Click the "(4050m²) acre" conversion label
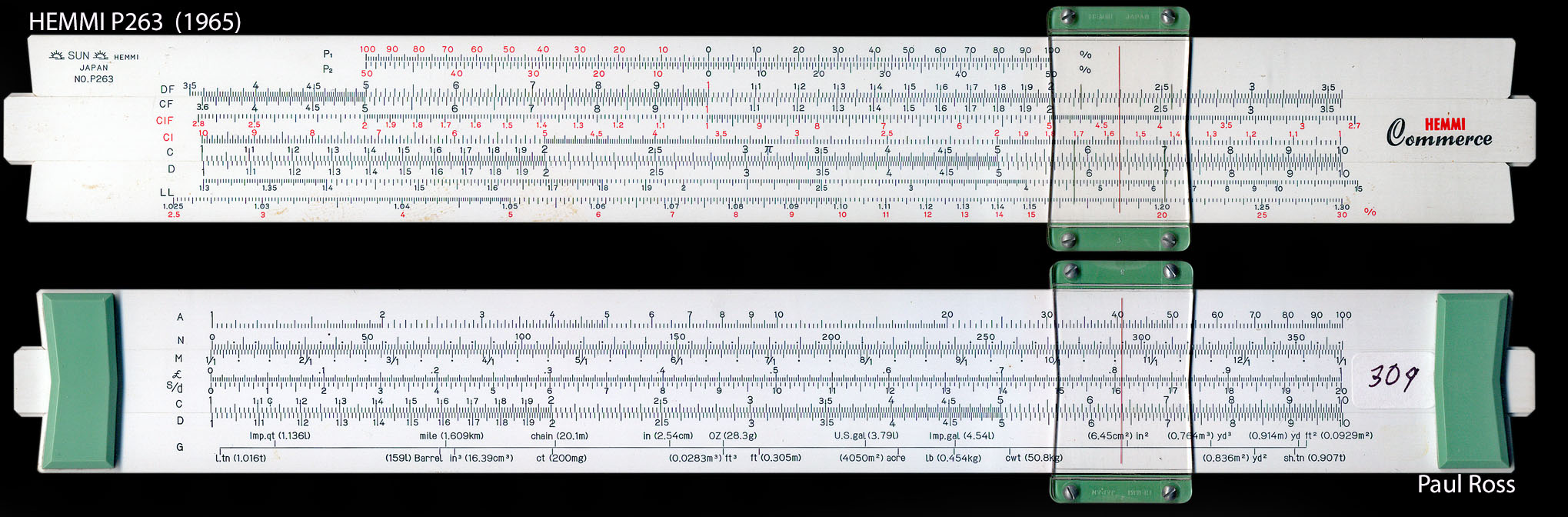This screenshot has height=517, width=1568. 872,459
